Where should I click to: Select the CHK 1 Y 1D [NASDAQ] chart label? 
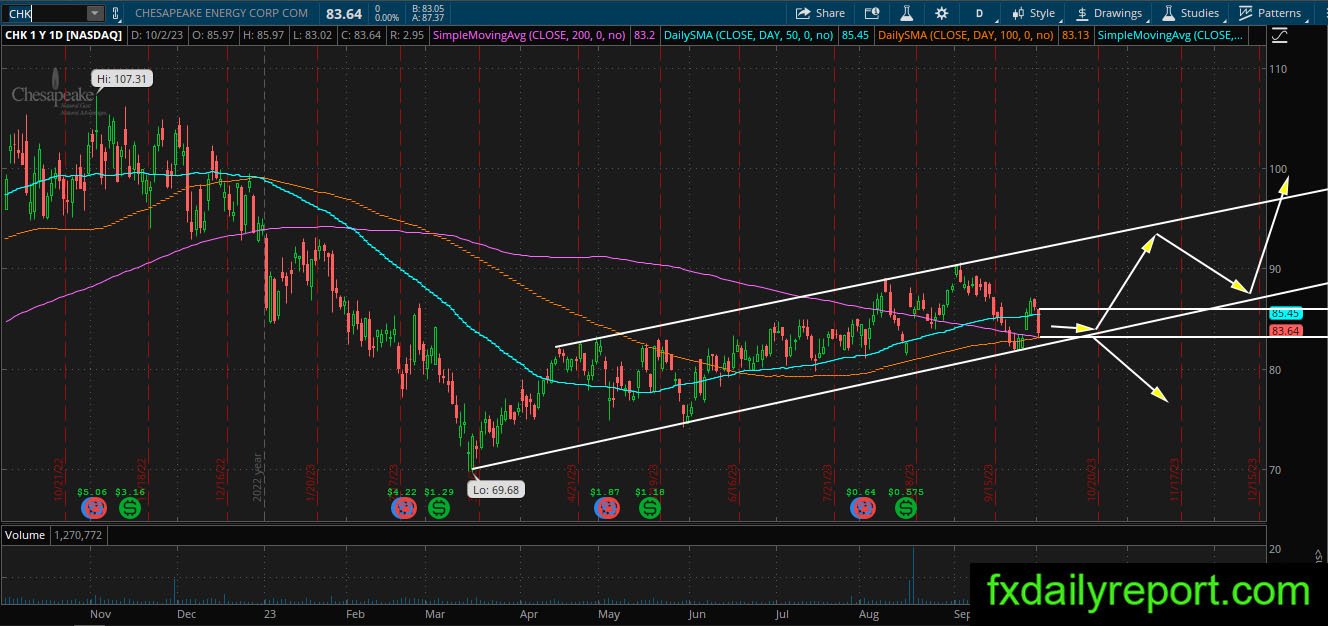64,35
